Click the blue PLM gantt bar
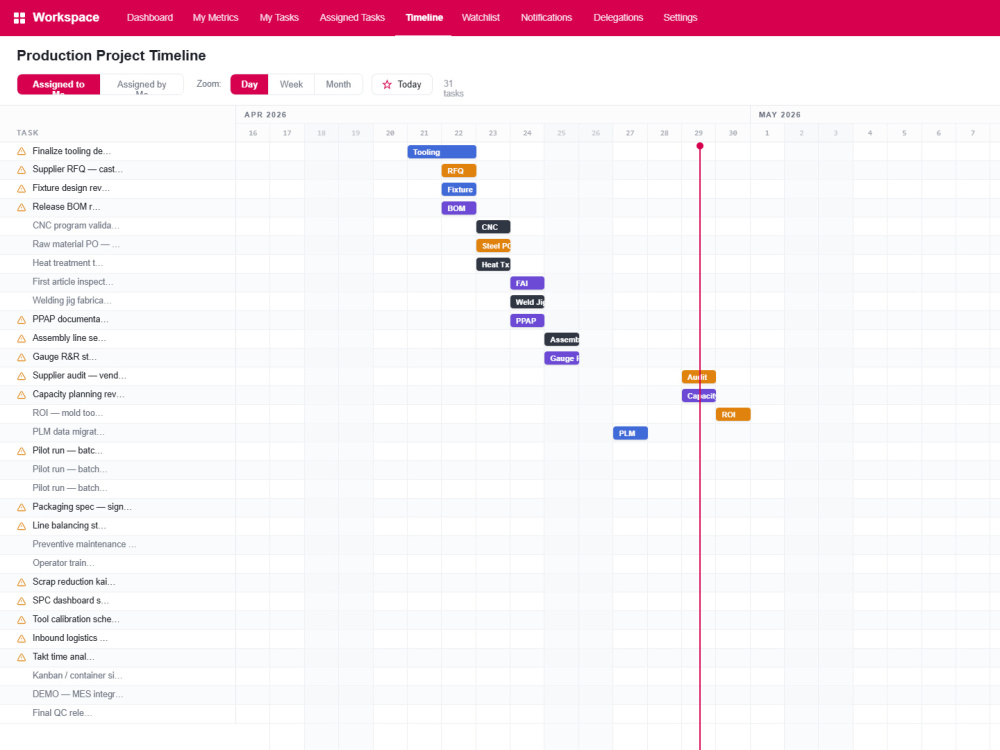Screen dimensions: 1000x750 (631, 433)
